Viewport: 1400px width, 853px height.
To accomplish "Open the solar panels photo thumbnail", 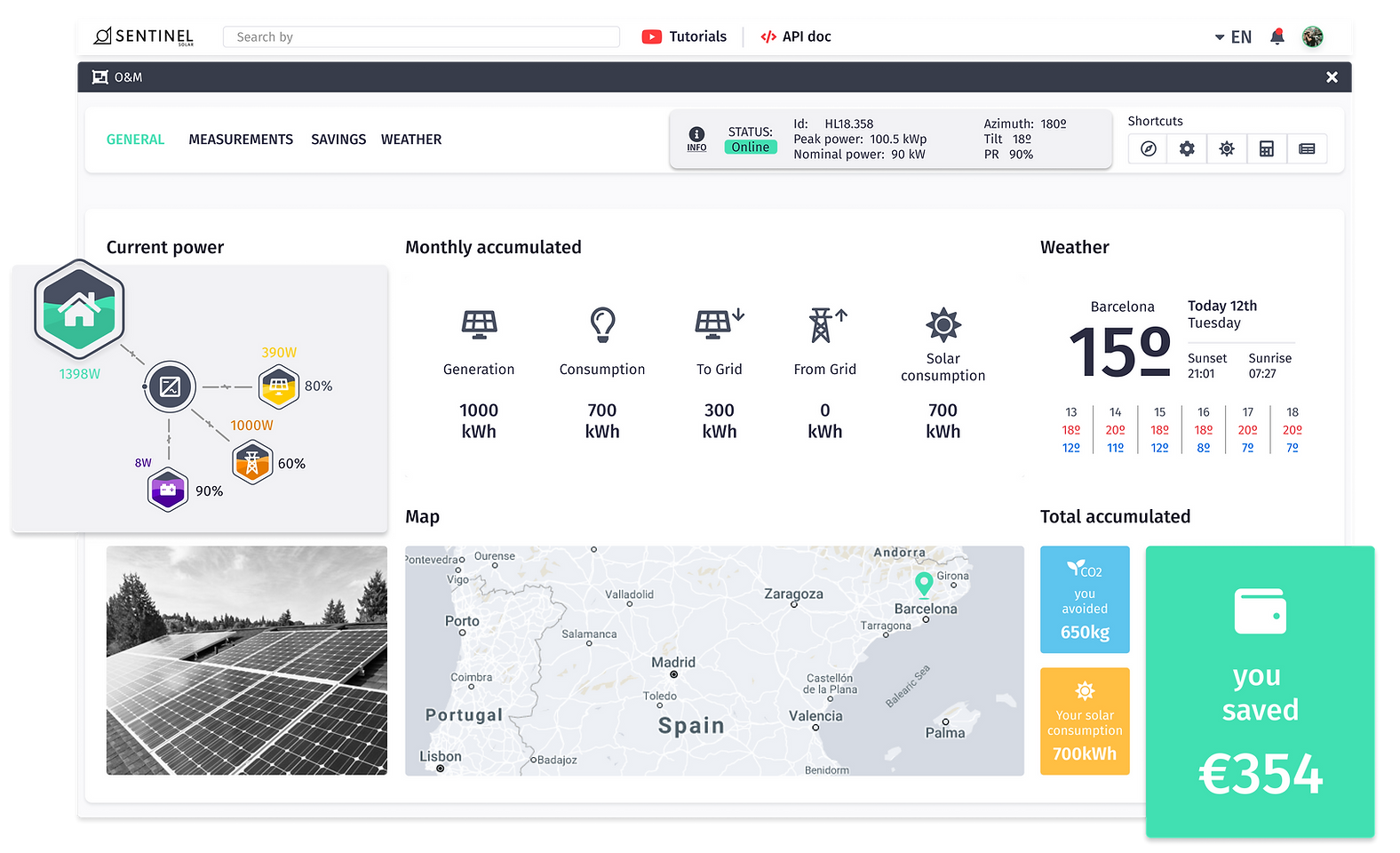I will click(247, 660).
